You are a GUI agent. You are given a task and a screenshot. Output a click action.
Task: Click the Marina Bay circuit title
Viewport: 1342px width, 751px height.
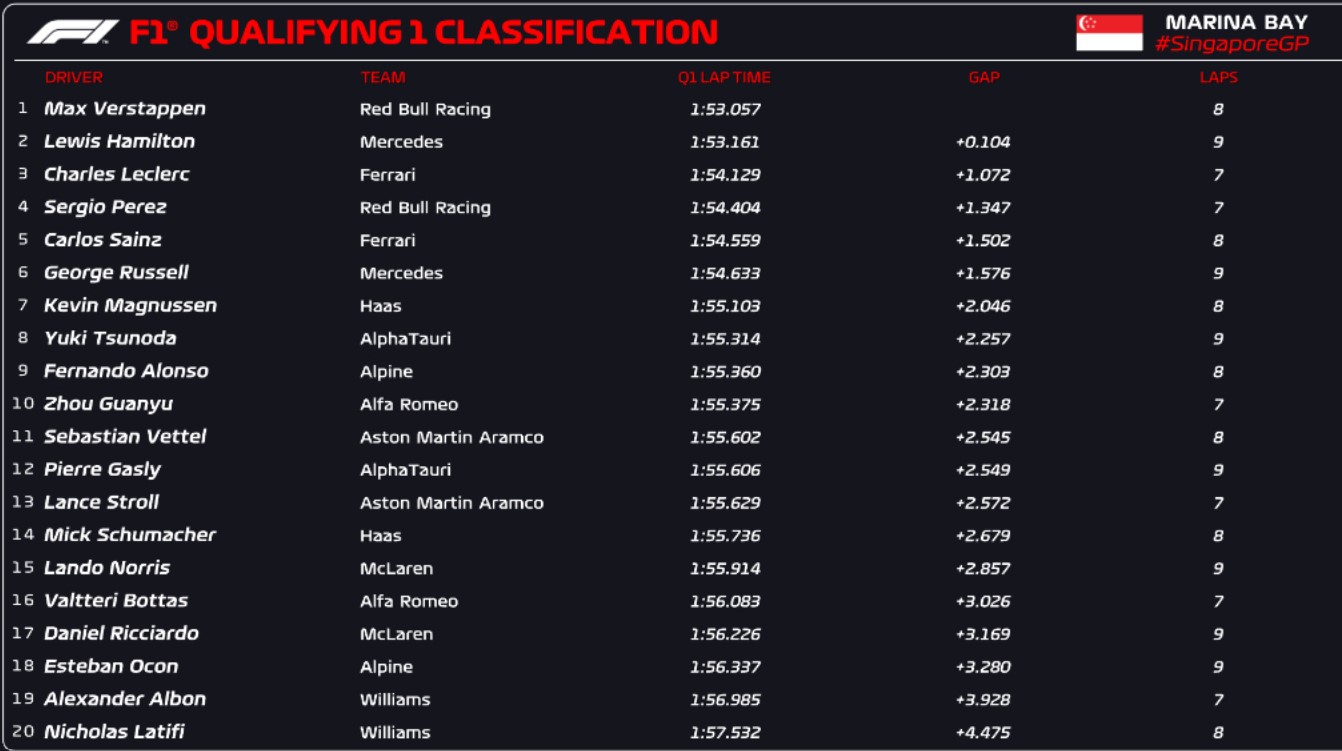click(1236, 22)
